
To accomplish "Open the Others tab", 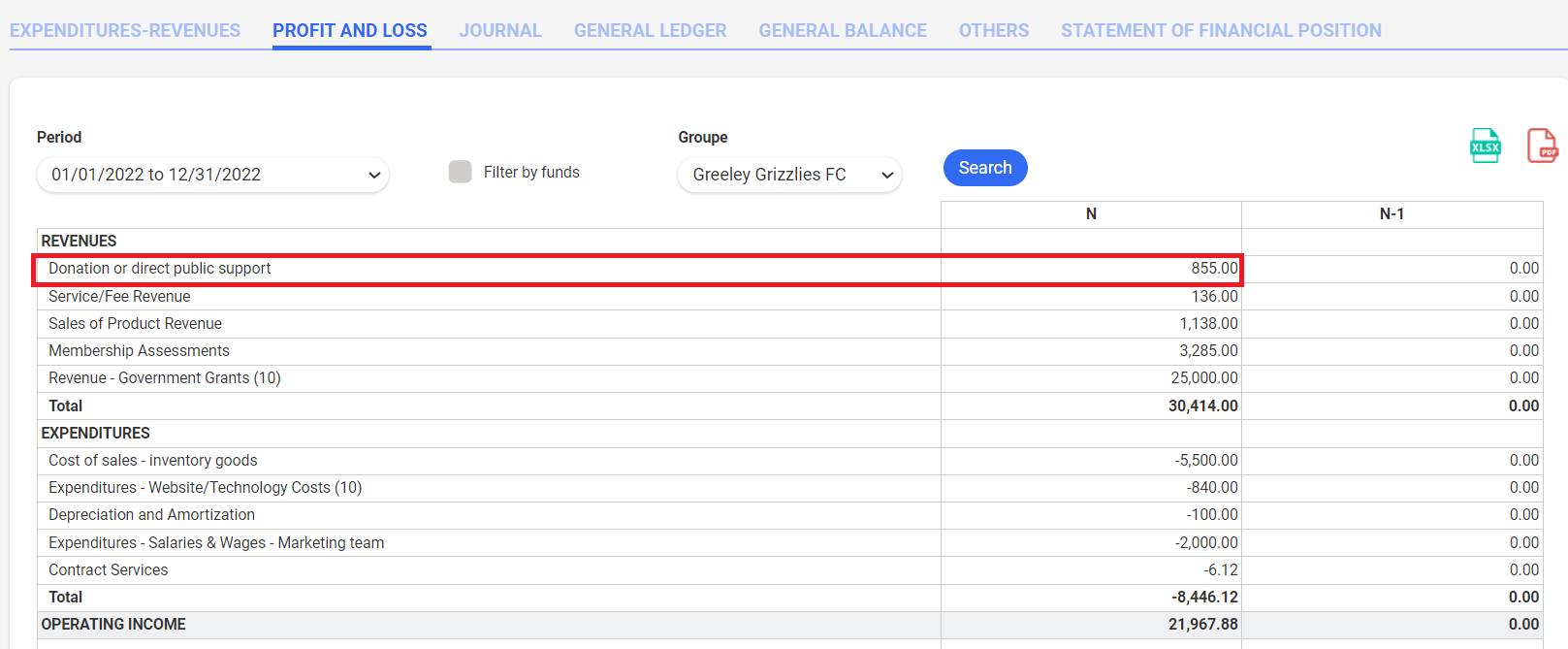I will (993, 30).
